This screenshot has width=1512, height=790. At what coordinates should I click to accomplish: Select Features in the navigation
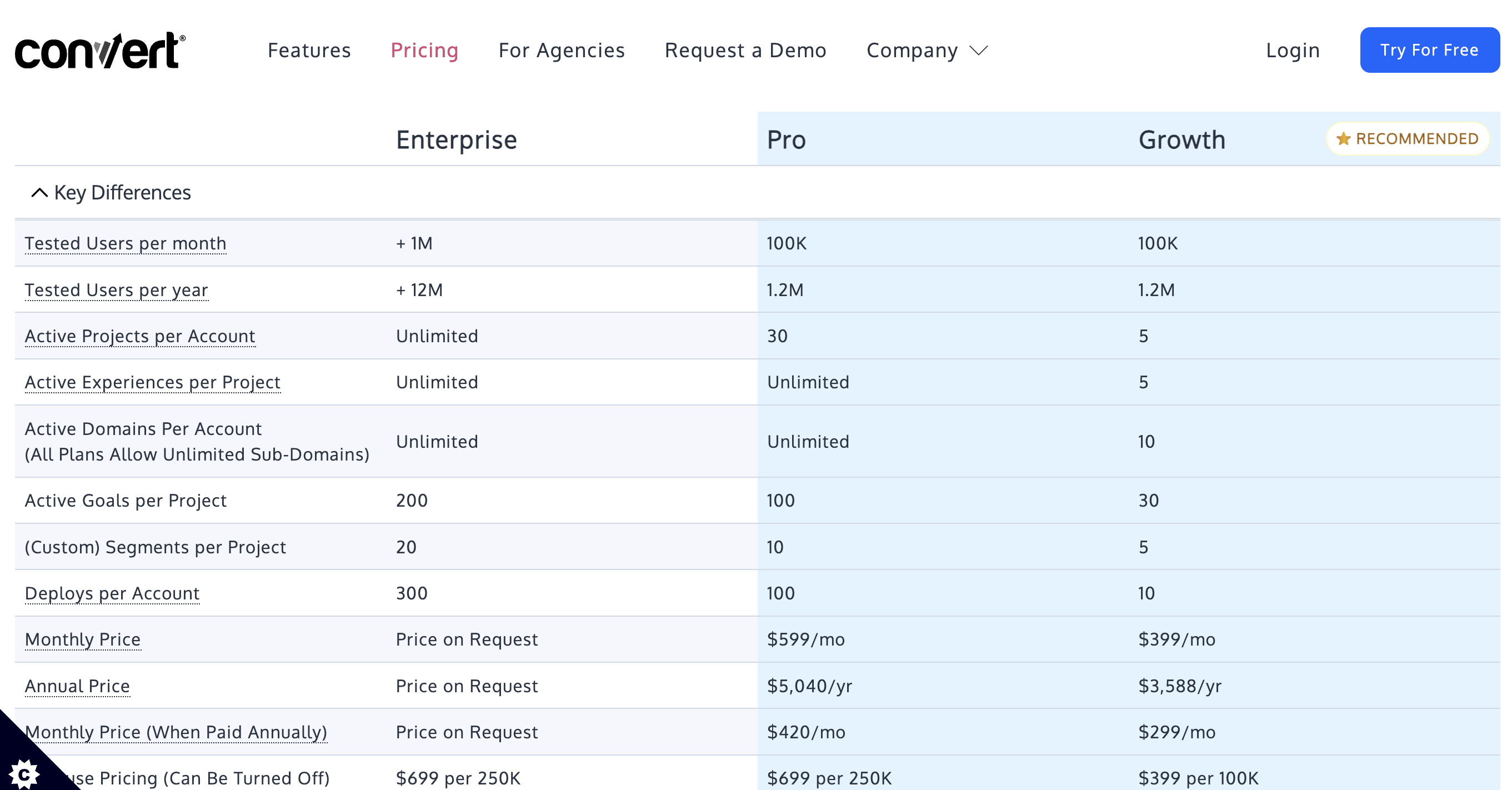coord(309,51)
